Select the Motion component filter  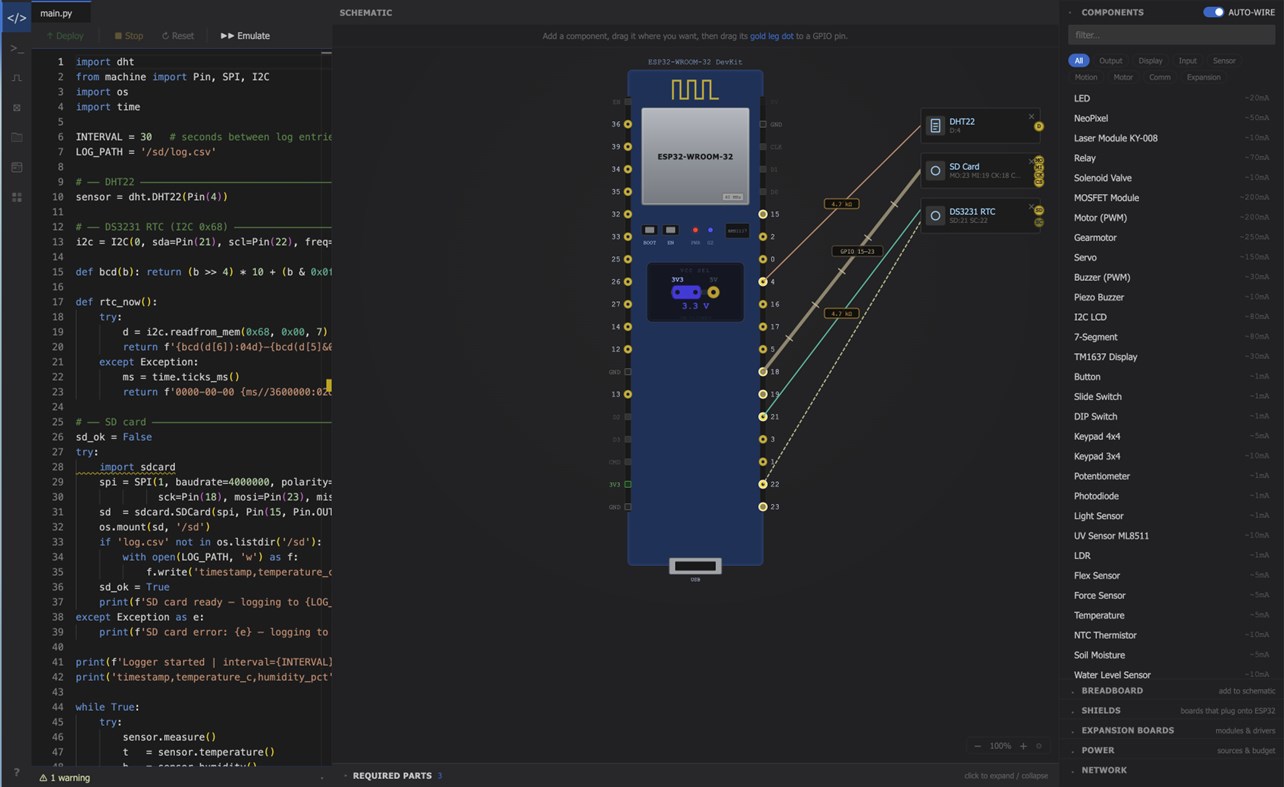point(1085,77)
